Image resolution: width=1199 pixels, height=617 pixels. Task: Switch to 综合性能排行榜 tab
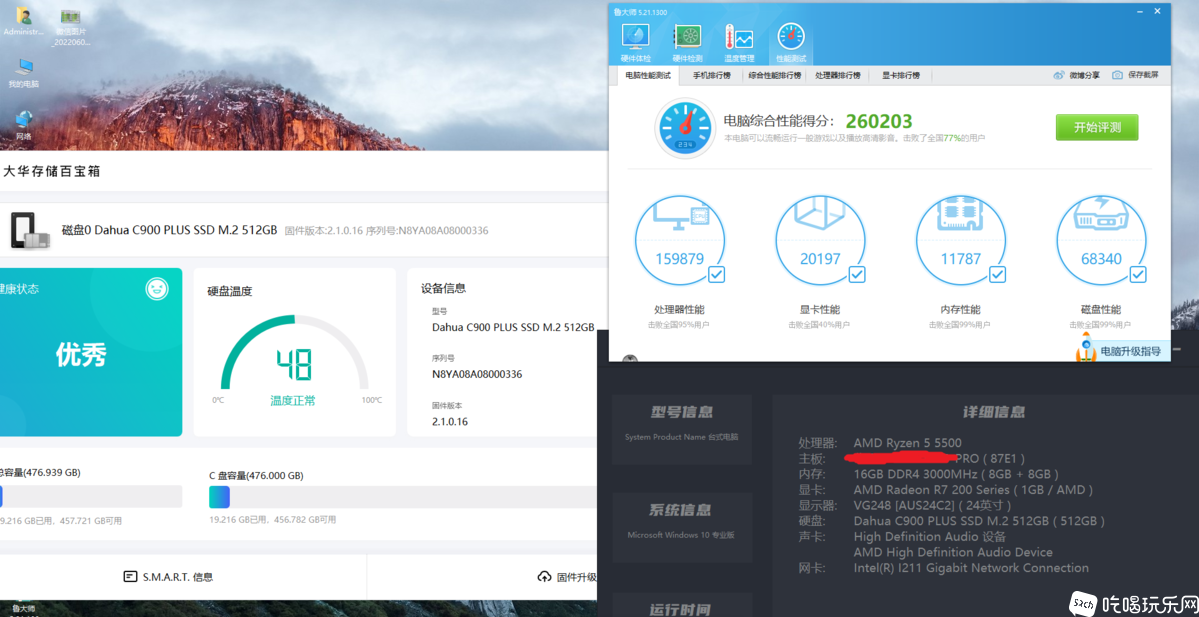point(775,76)
